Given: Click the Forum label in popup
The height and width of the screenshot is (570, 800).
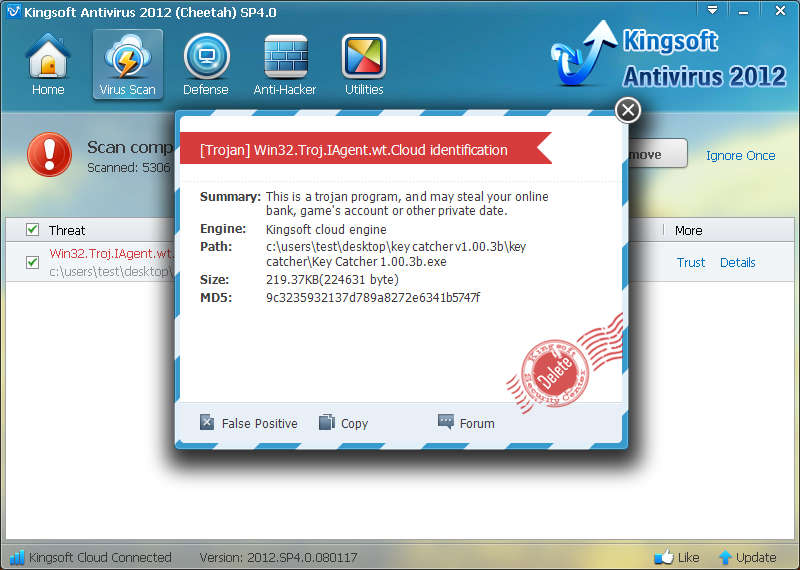Looking at the screenshot, I should pyautogui.click(x=477, y=424).
